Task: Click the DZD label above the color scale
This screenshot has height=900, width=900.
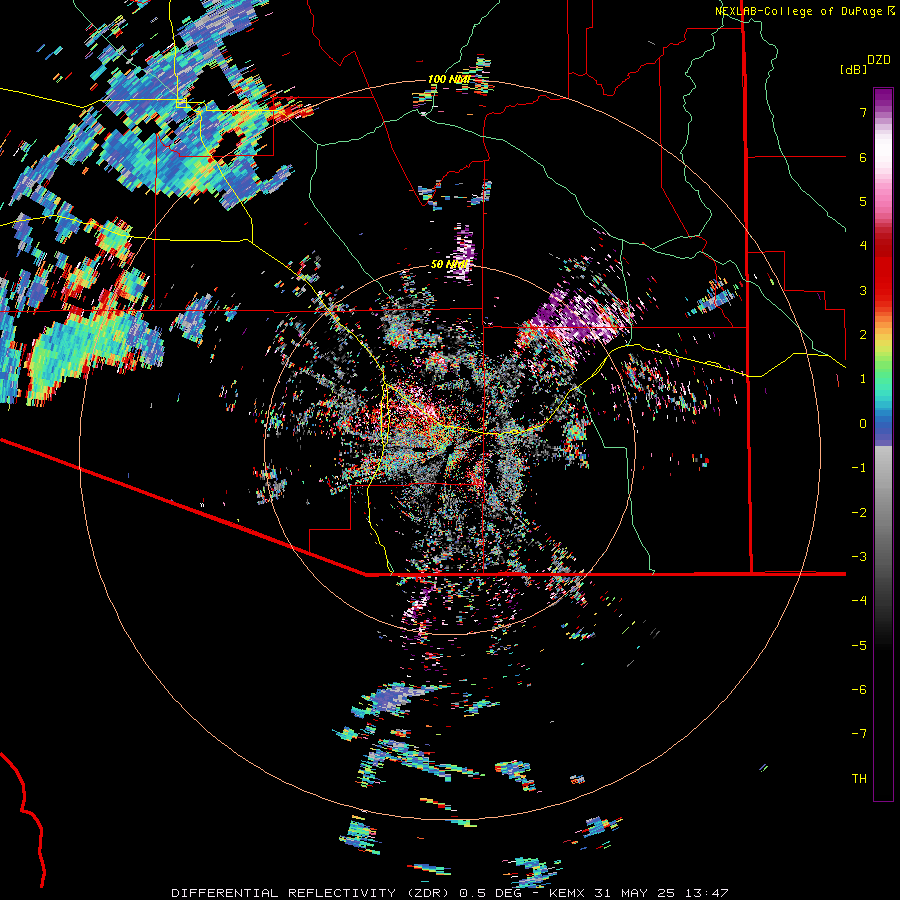Action: pyautogui.click(x=879, y=60)
